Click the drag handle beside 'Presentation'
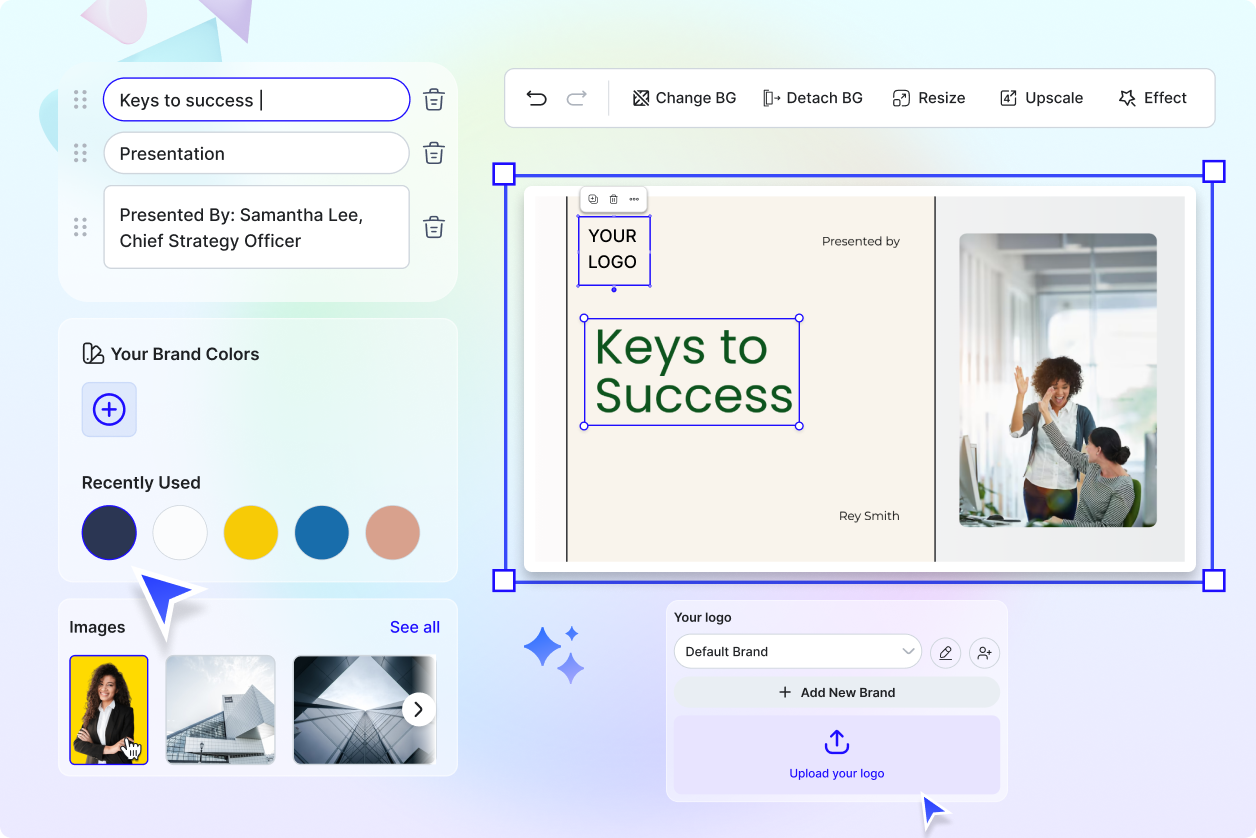 (x=80, y=153)
